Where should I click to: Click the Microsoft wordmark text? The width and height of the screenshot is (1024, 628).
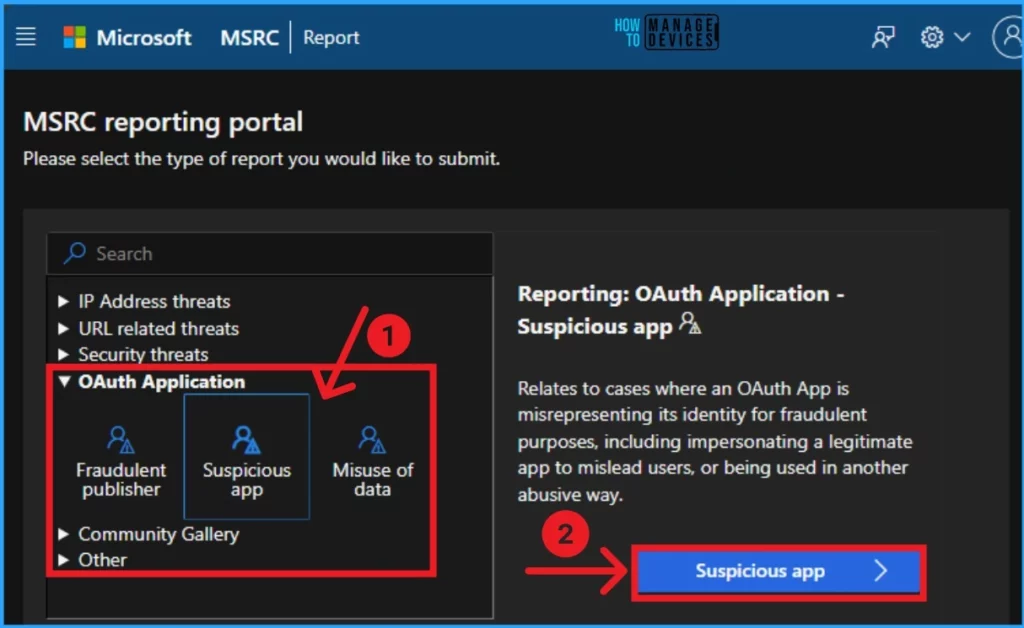(x=144, y=38)
